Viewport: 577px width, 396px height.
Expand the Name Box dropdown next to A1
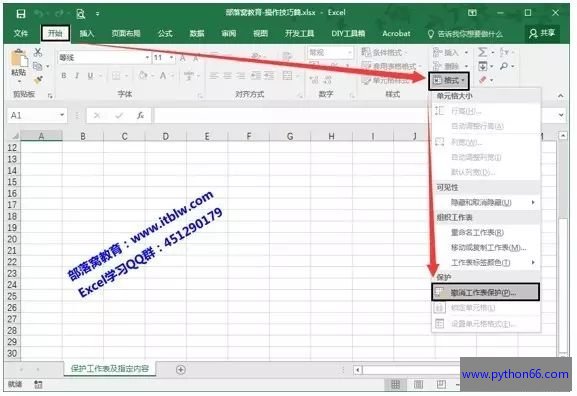coord(62,115)
